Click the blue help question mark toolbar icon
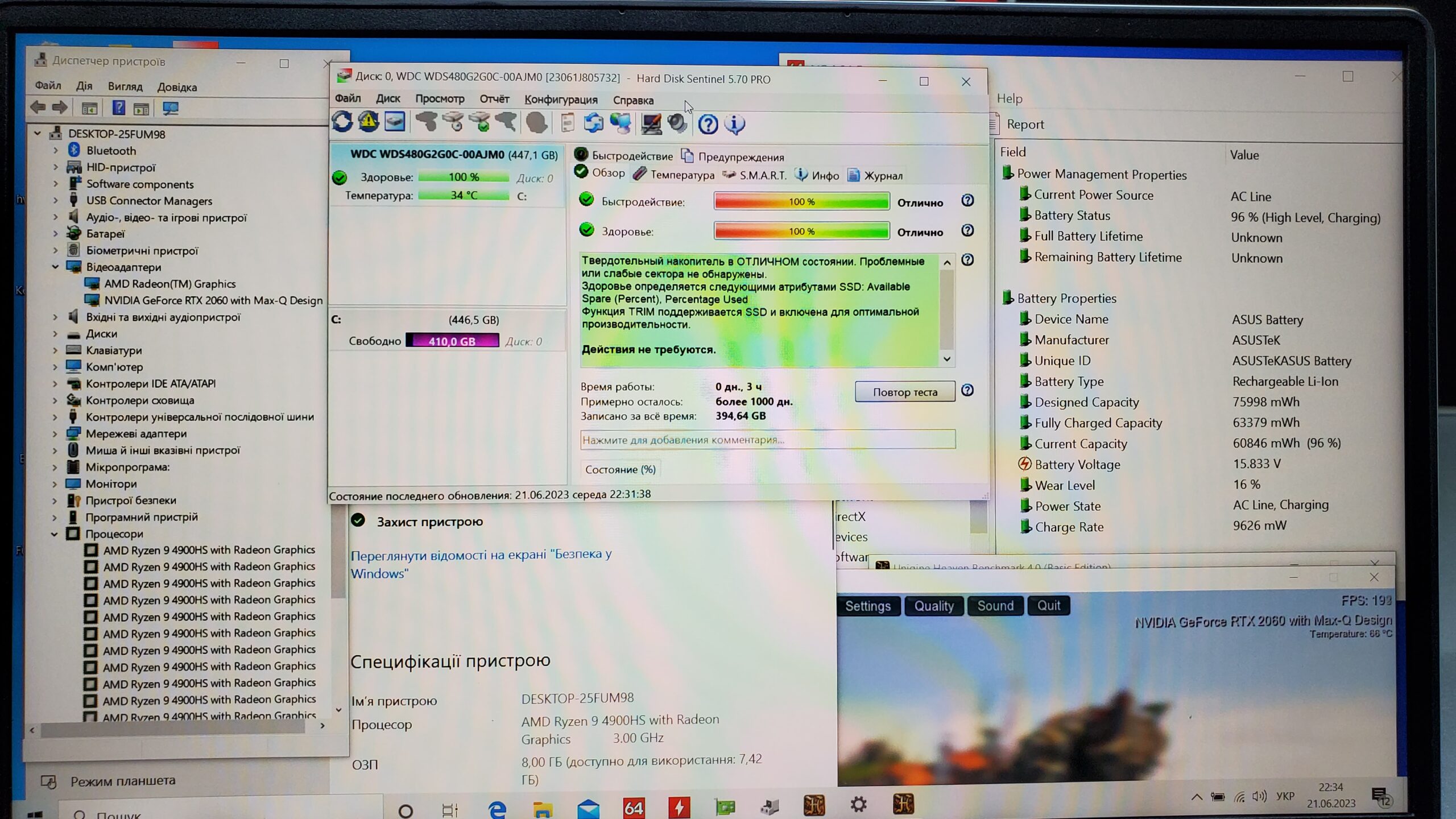 point(708,124)
